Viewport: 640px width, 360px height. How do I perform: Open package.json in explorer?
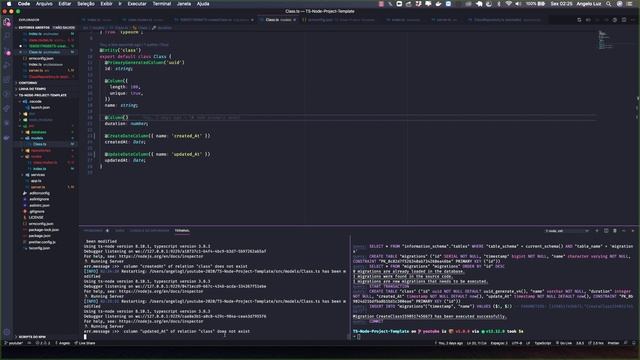pos(39,236)
